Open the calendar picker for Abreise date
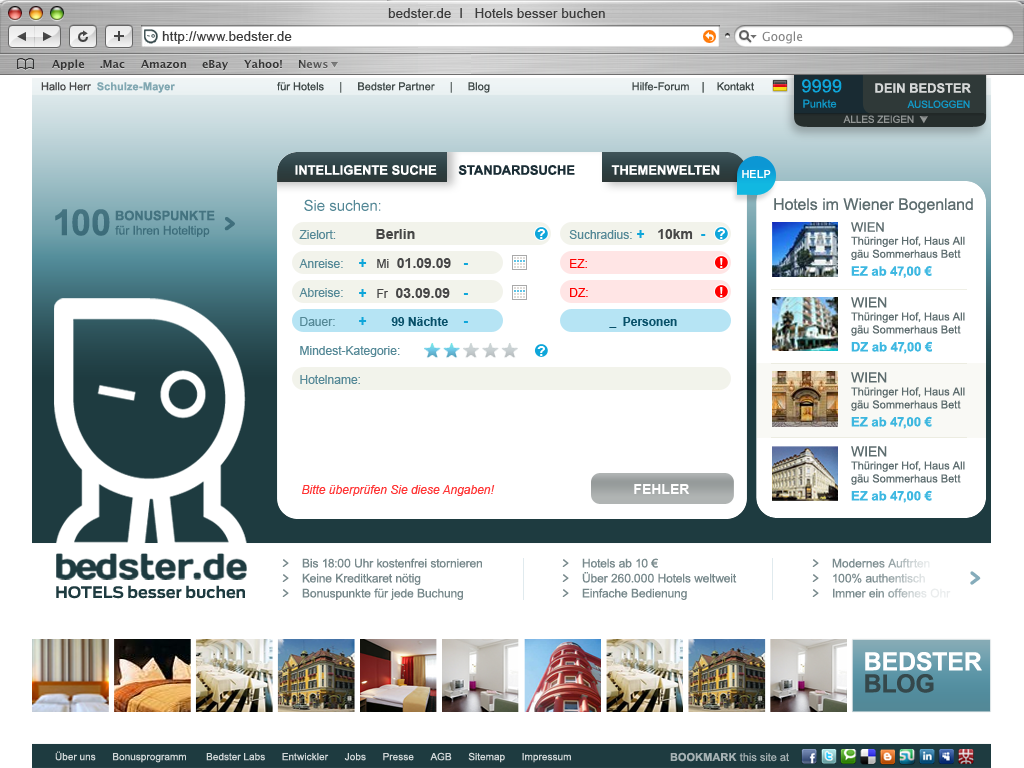The height and width of the screenshot is (768, 1024). click(519, 292)
